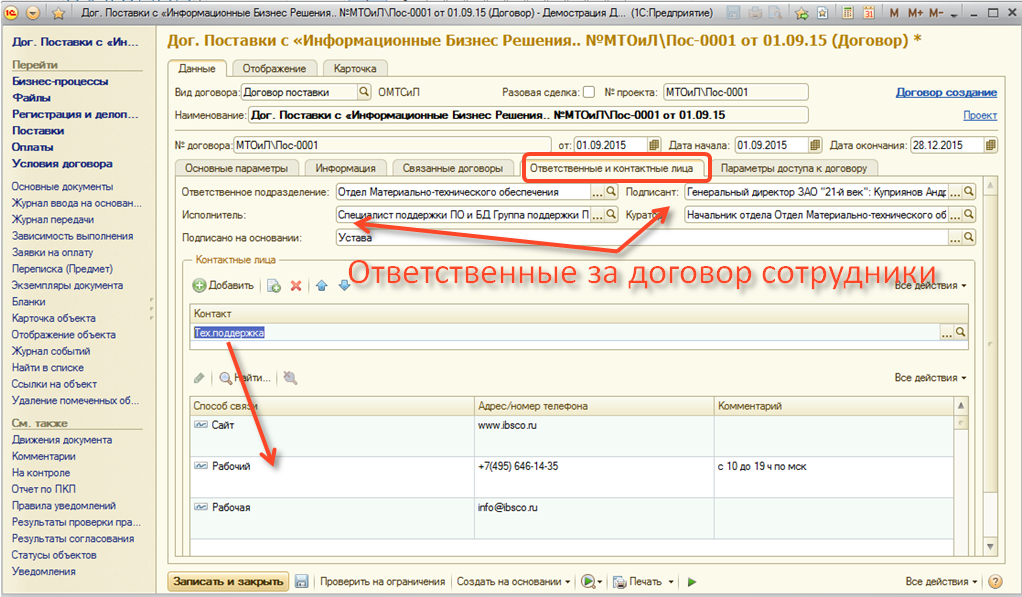Image resolution: width=1022 pixels, height=597 pixels.
Task: Open the calendar picker for Дата окончания
Action: [x=990, y=144]
